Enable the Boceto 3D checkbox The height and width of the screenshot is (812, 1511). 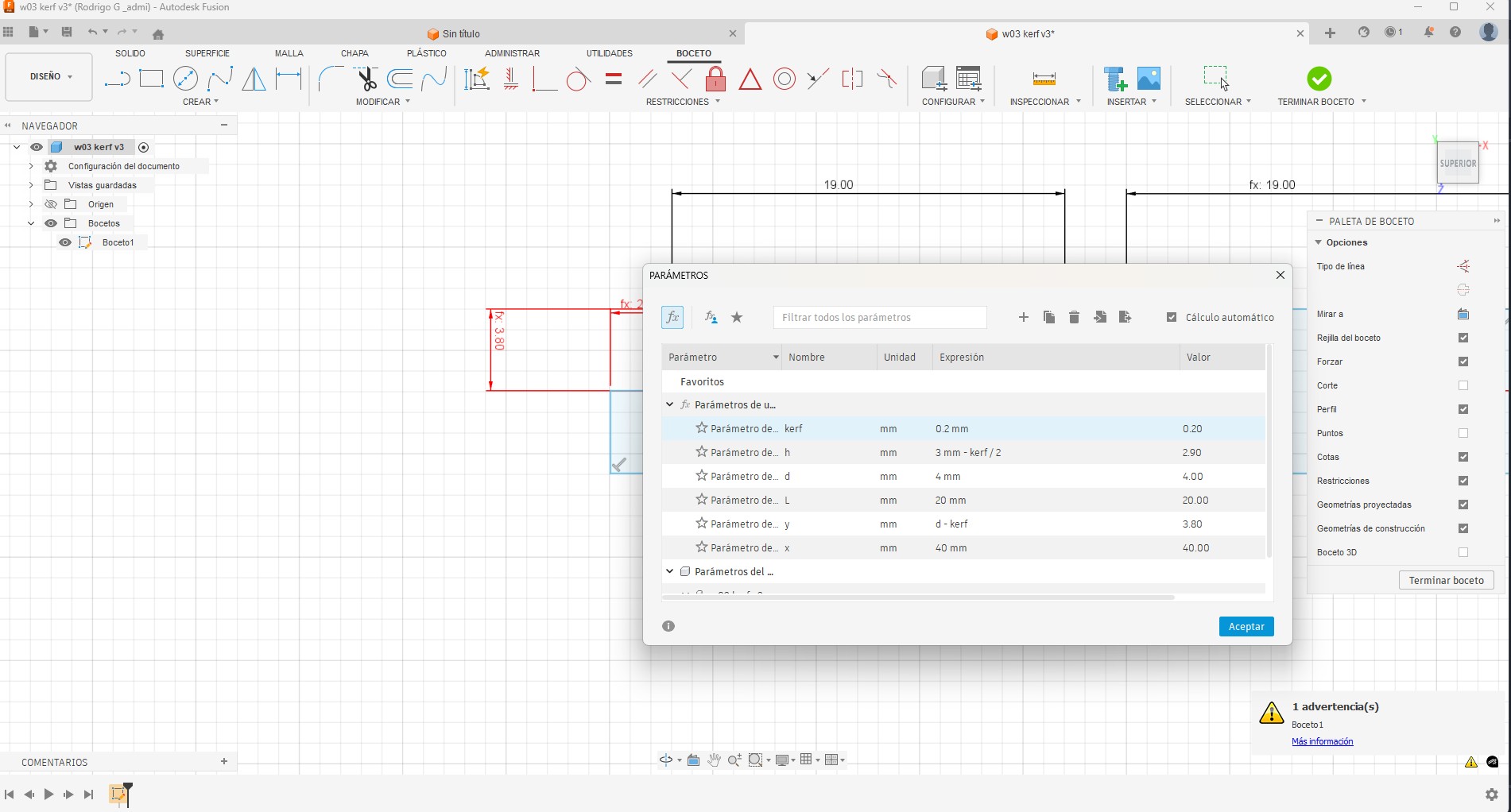(x=1463, y=552)
